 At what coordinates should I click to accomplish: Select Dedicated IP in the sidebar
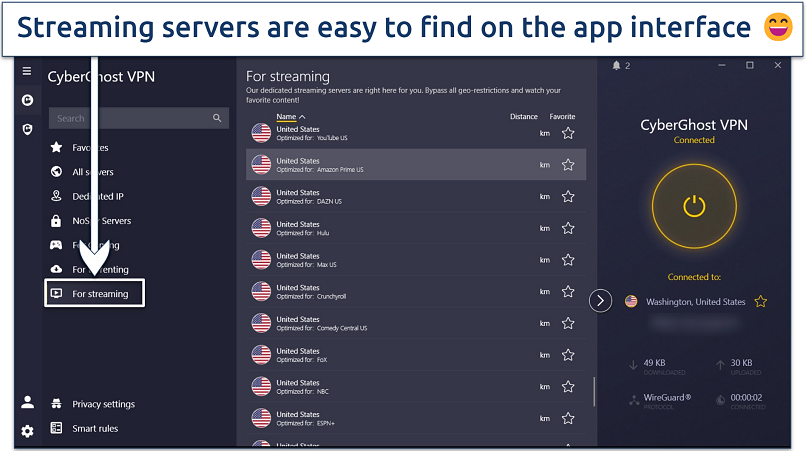[98, 197]
